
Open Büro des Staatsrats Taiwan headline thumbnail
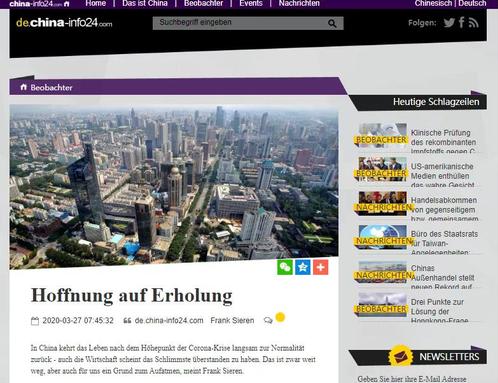[x=383, y=237]
